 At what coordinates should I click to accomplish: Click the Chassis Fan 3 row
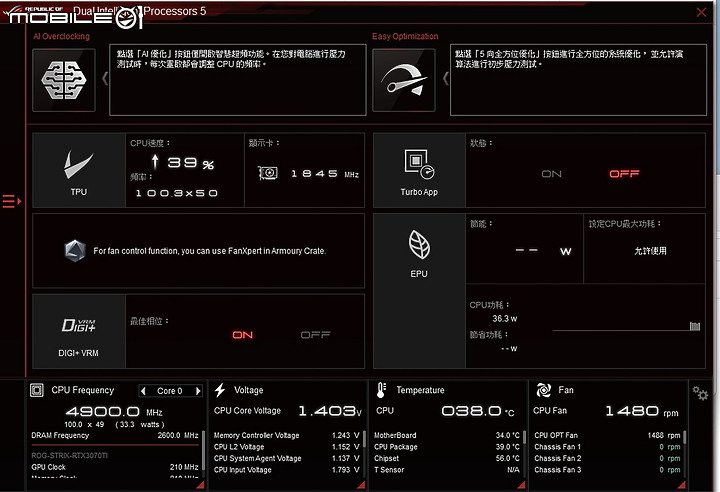pos(608,470)
